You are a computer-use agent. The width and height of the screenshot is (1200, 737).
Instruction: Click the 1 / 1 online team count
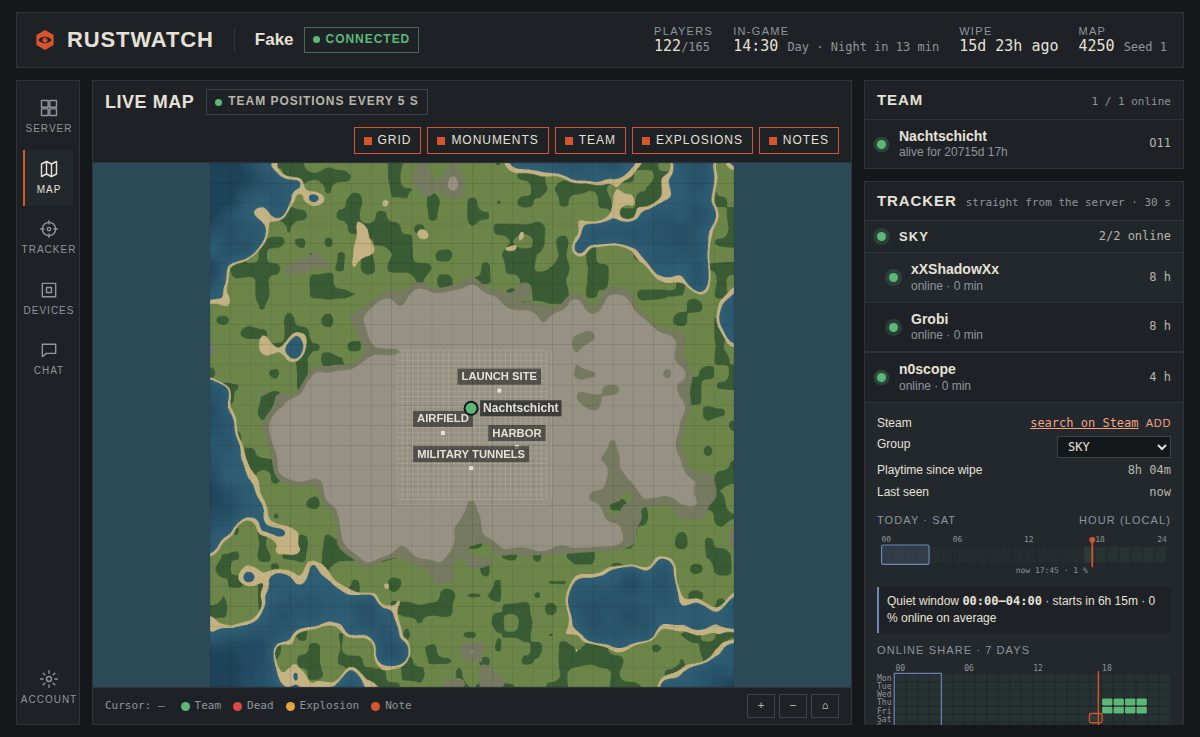point(1131,101)
